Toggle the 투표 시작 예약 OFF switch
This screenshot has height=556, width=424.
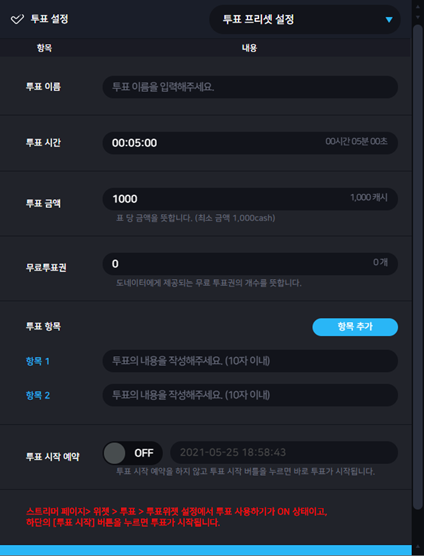[x=133, y=453]
